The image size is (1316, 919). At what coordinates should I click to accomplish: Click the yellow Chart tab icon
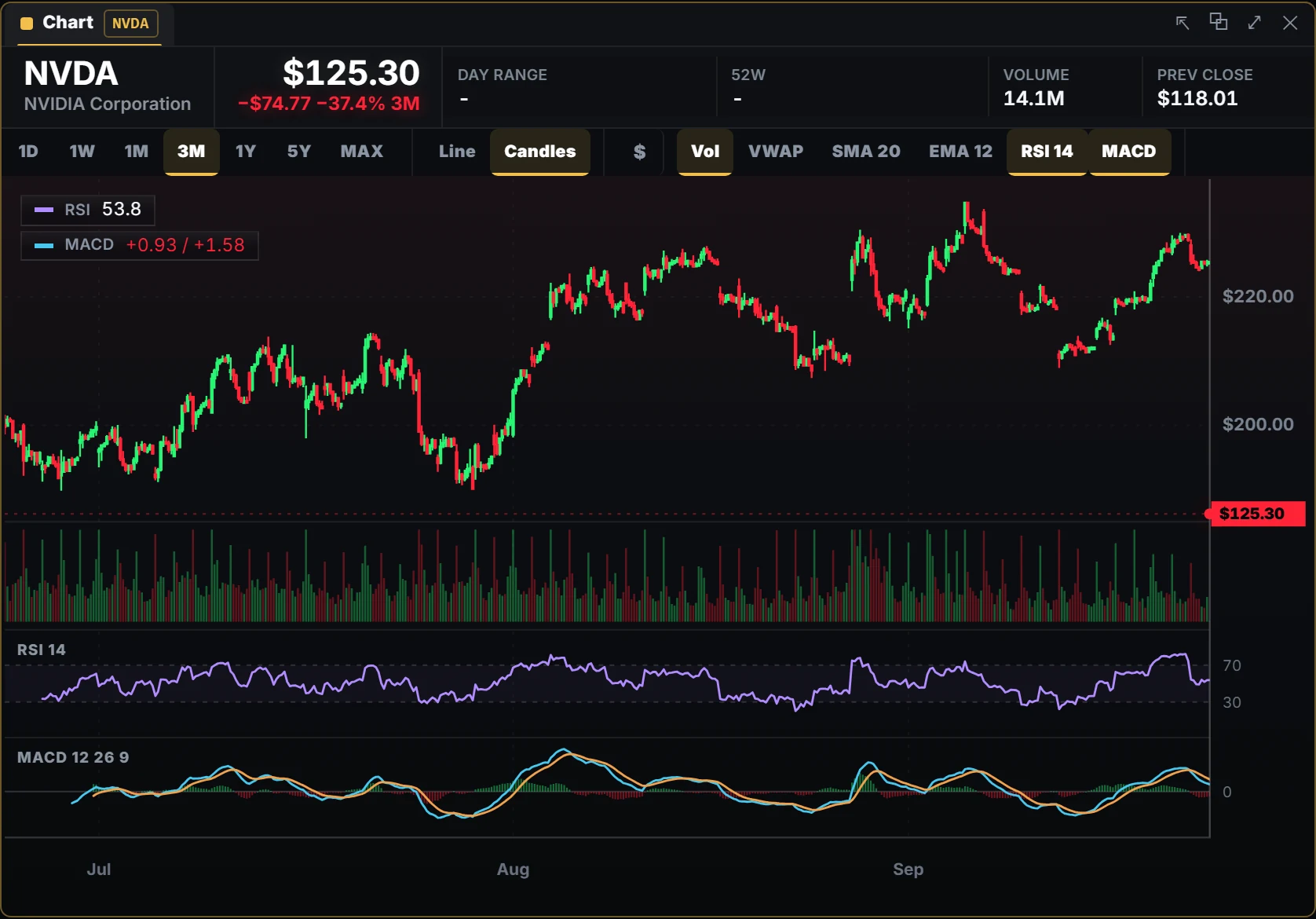pos(27,24)
